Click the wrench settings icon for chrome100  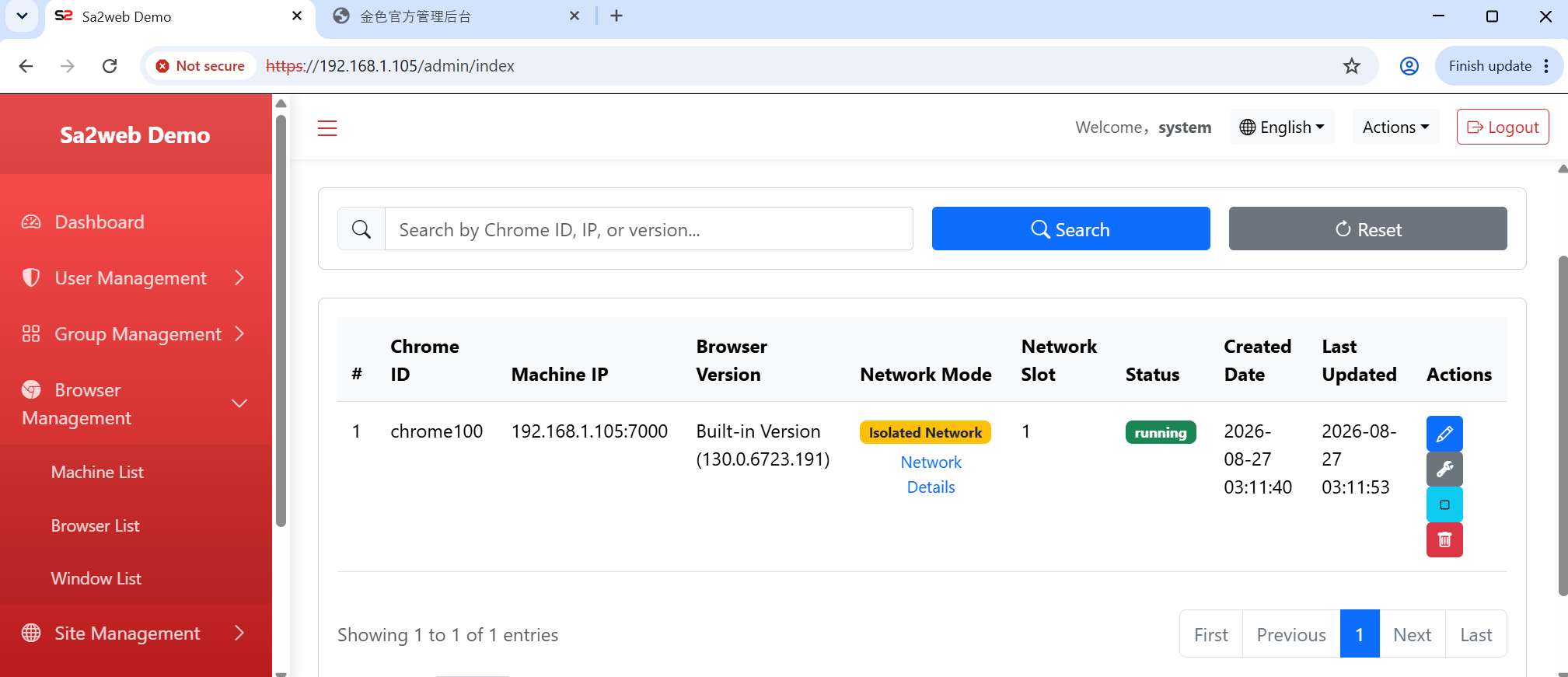point(1444,469)
